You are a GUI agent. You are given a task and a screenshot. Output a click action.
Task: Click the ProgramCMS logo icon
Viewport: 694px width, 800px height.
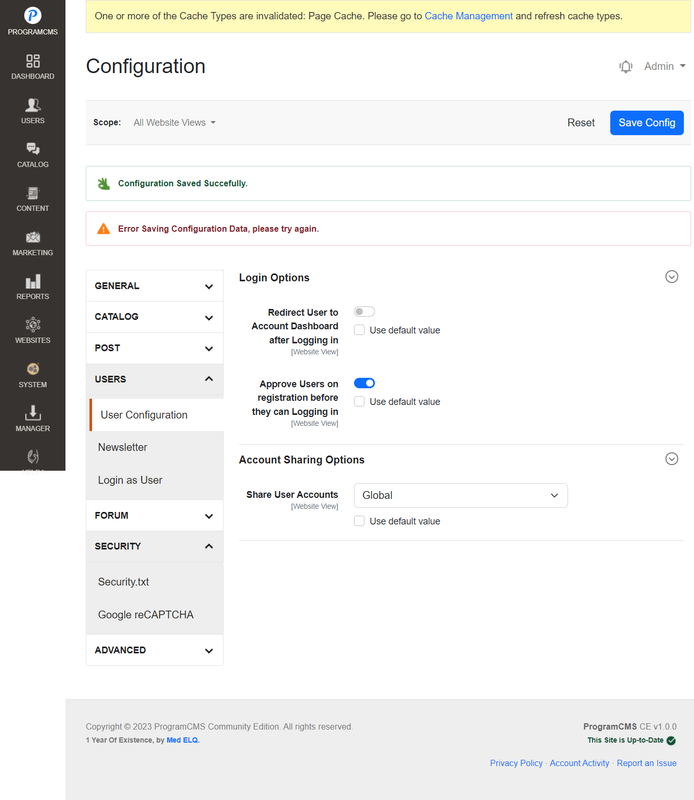click(33, 15)
